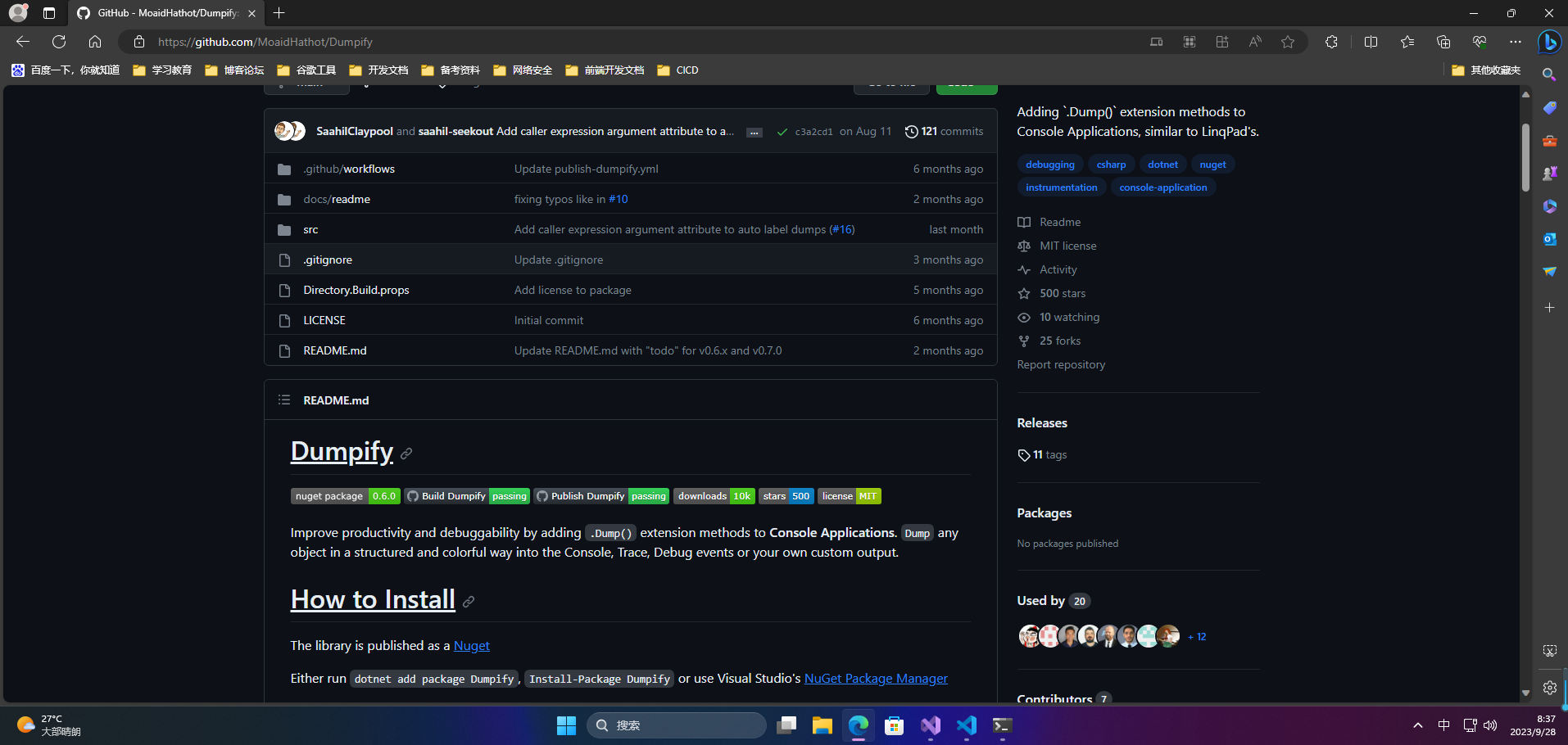
Task: Open sidebar Outlook icon
Action: (x=1549, y=239)
